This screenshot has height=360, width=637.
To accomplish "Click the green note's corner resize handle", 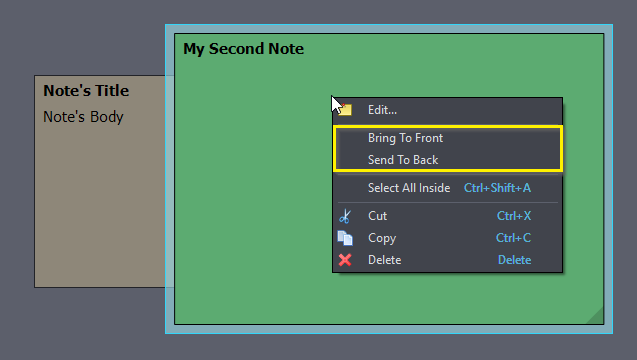I will (595, 316).
